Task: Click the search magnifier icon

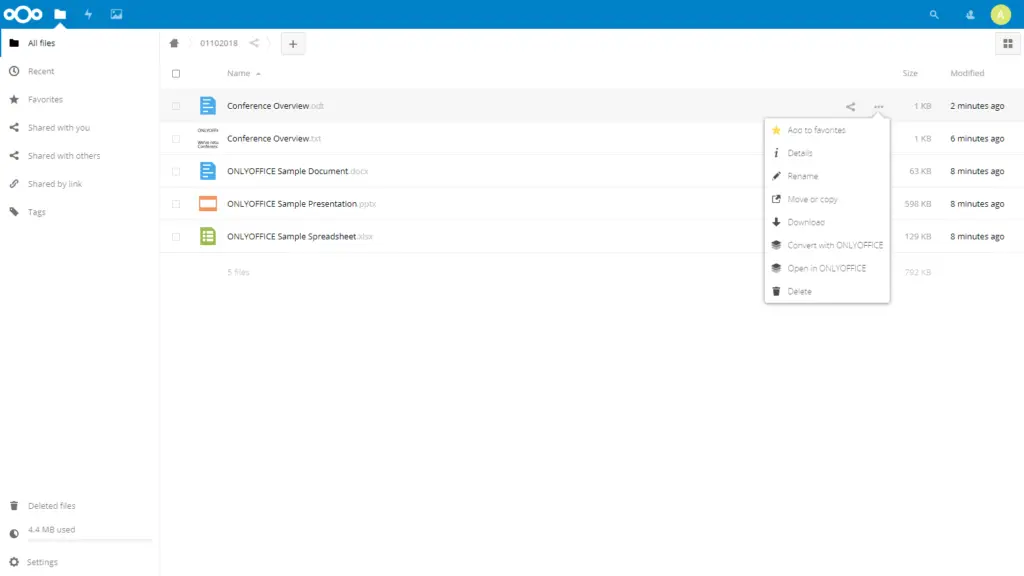Action: (x=934, y=15)
